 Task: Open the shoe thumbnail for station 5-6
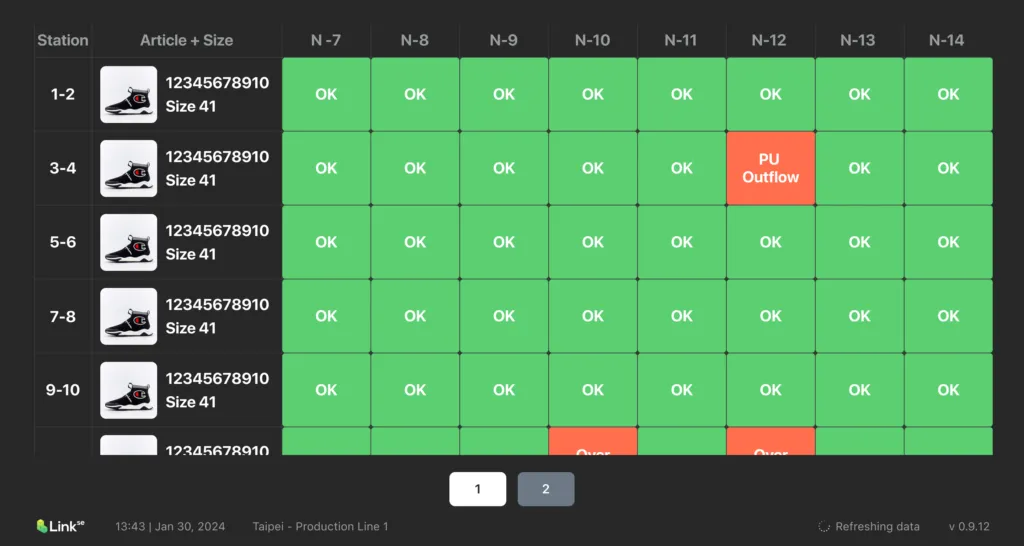[129, 242]
